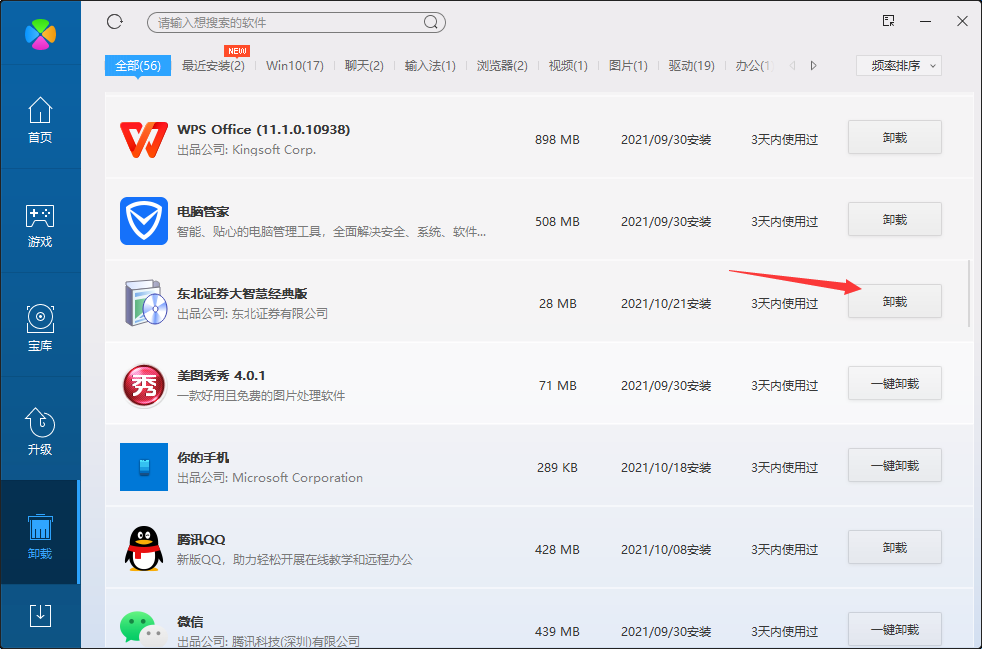The height and width of the screenshot is (649, 982).
Task: Click the refresh icon beside search box
Action: point(115,22)
